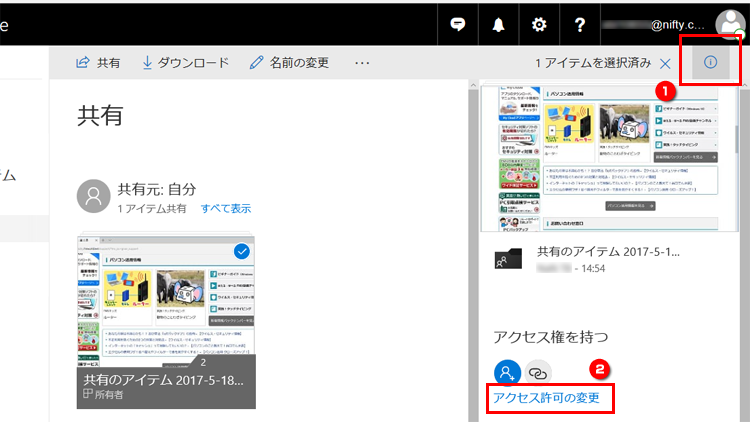Click the link sharing icon

tap(538, 373)
